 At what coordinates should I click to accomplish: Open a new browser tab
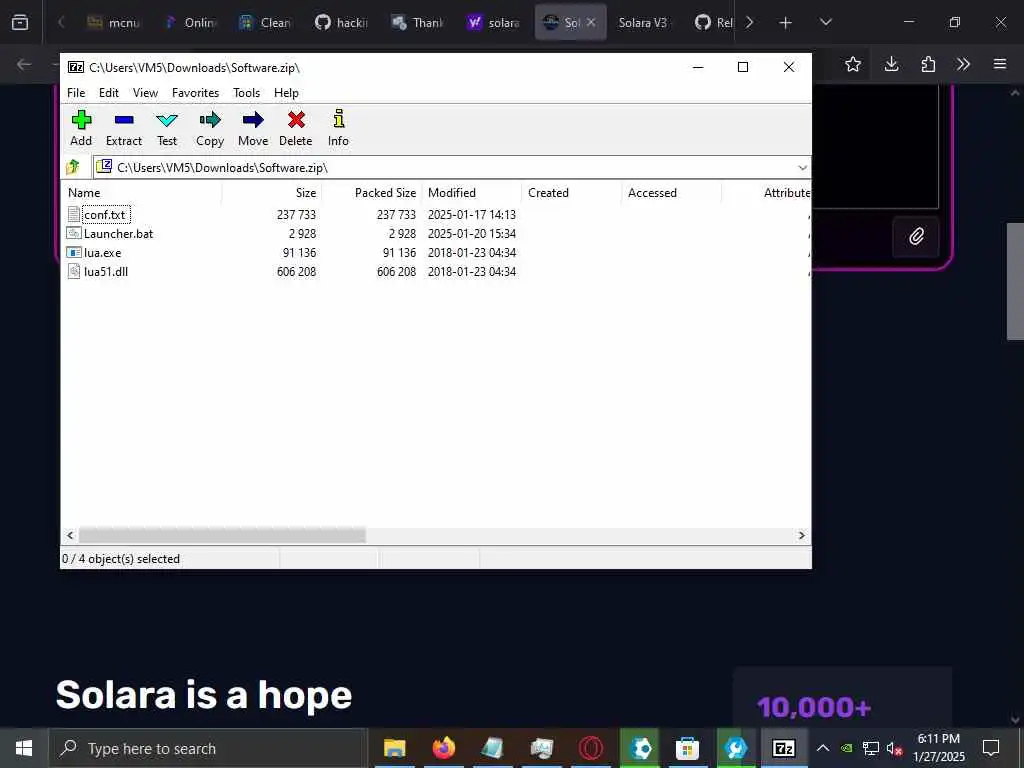(x=785, y=22)
